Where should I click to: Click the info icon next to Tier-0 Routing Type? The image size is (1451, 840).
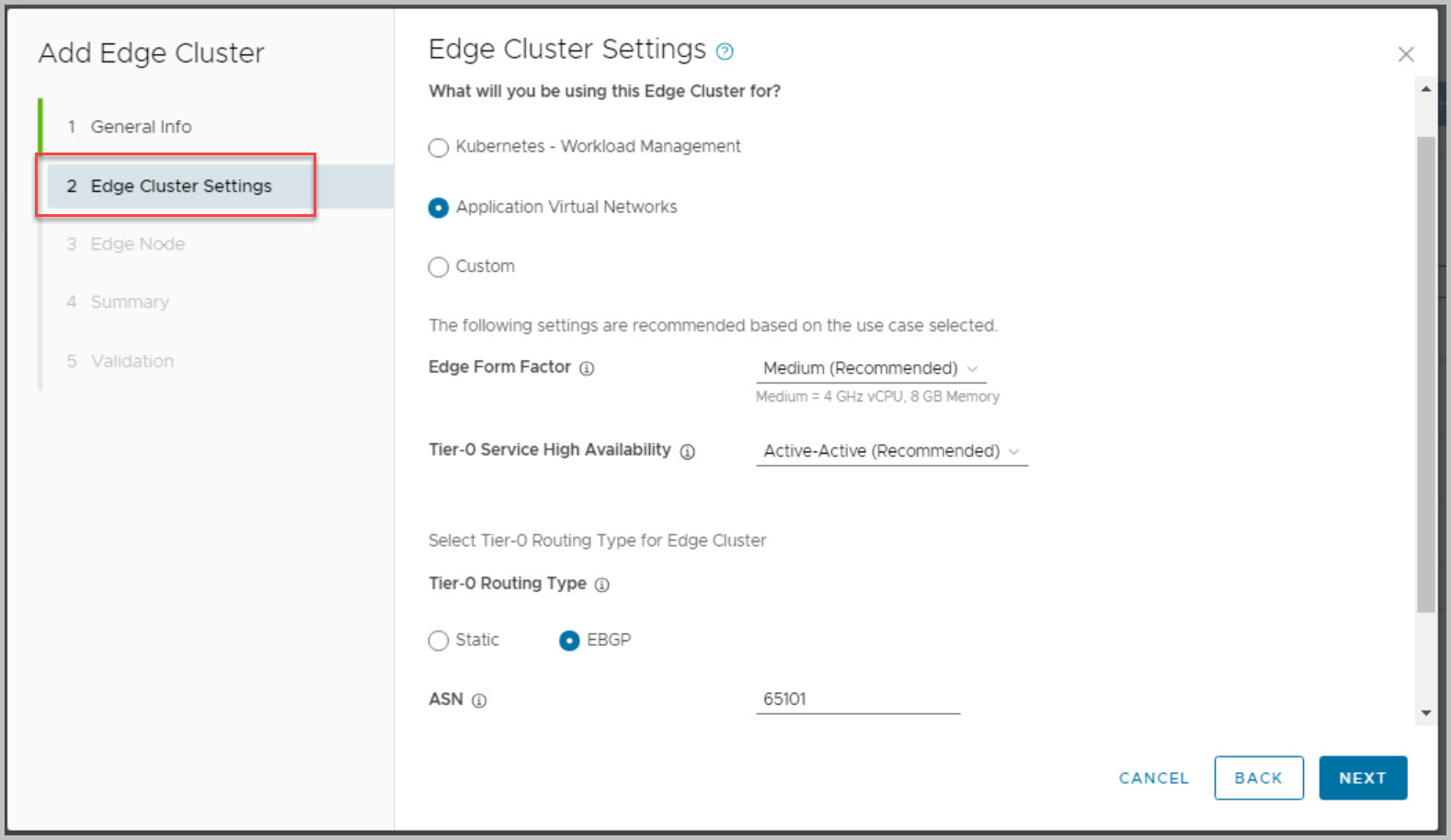click(x=602, y=585)
